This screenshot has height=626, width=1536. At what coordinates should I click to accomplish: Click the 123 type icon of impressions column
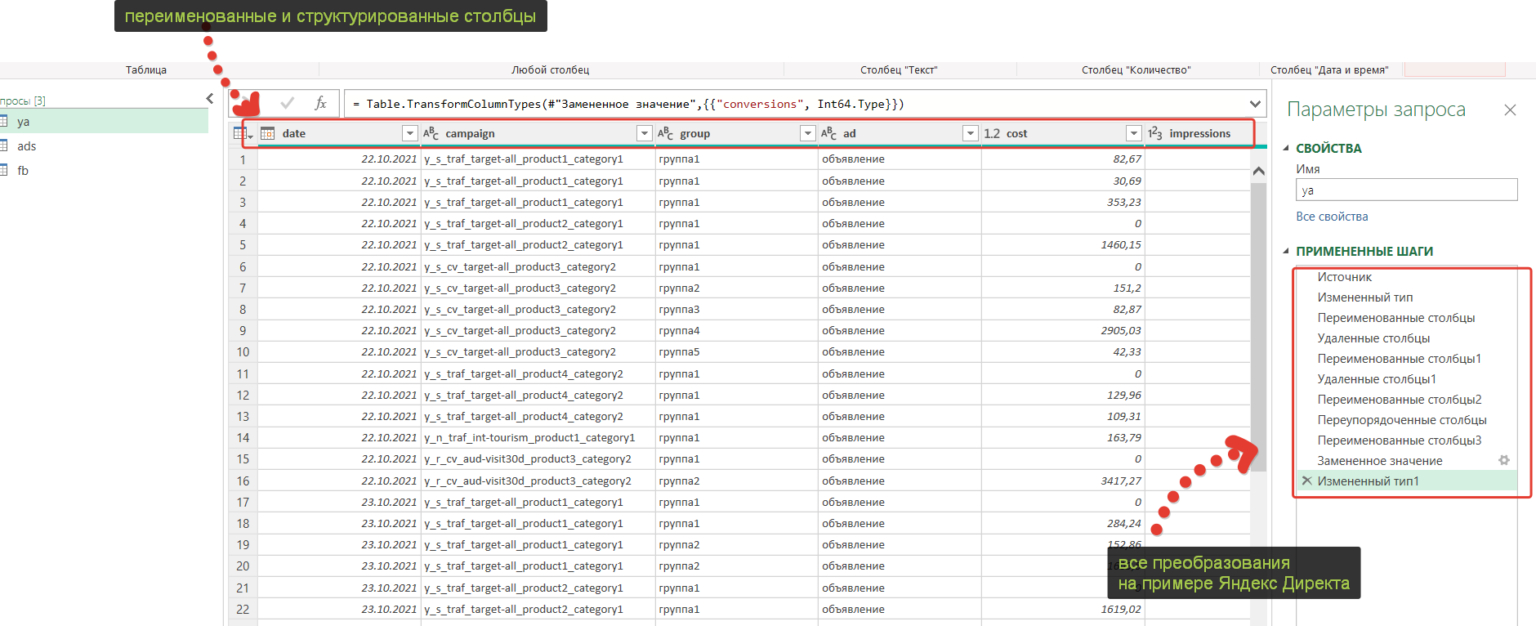1154,133
